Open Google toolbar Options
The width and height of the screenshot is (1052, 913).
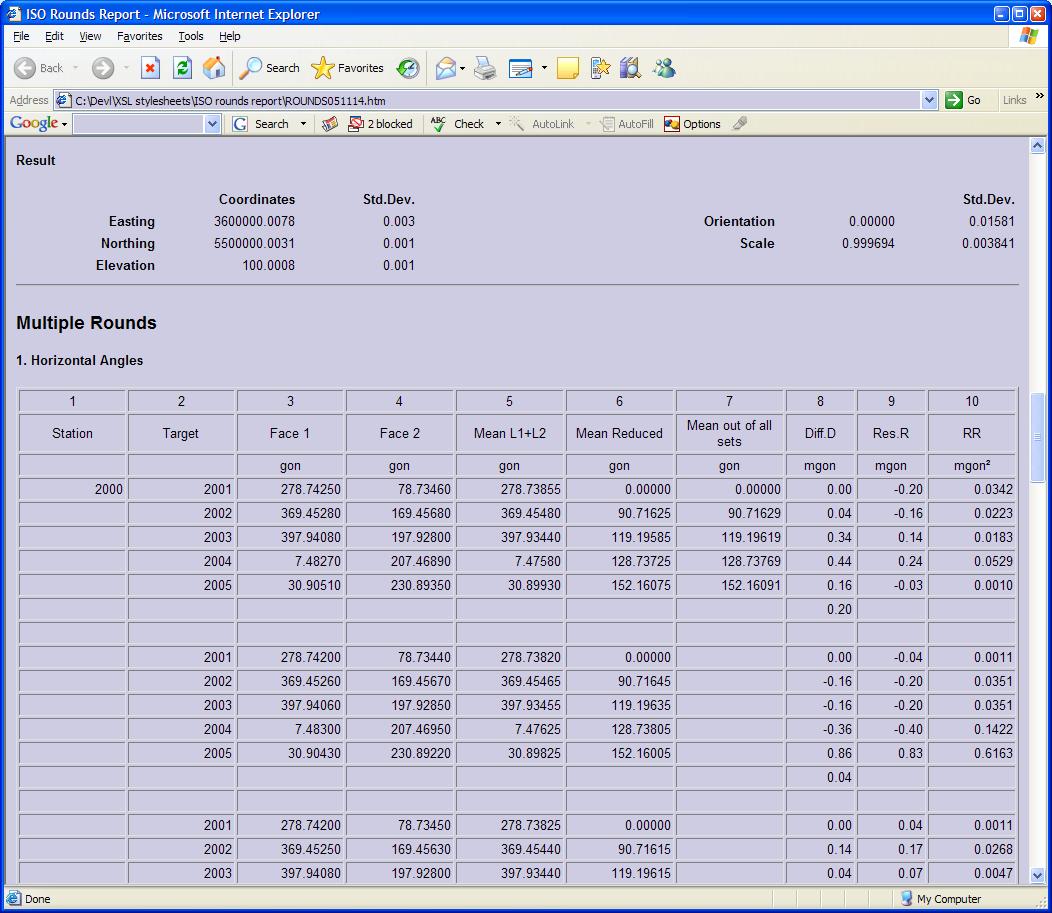692,124
